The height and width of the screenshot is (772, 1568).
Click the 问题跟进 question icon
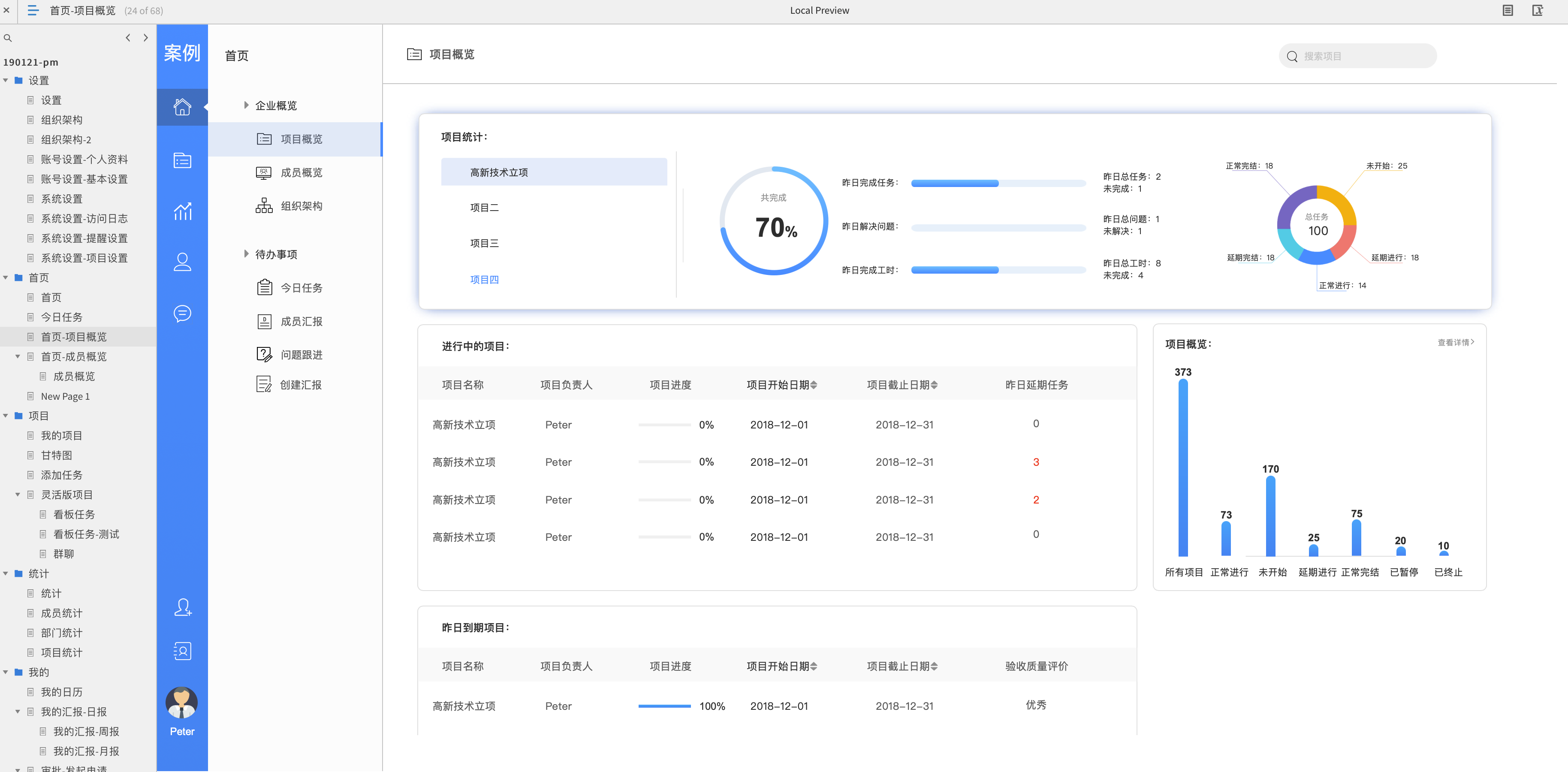click(x=264, y=354)
